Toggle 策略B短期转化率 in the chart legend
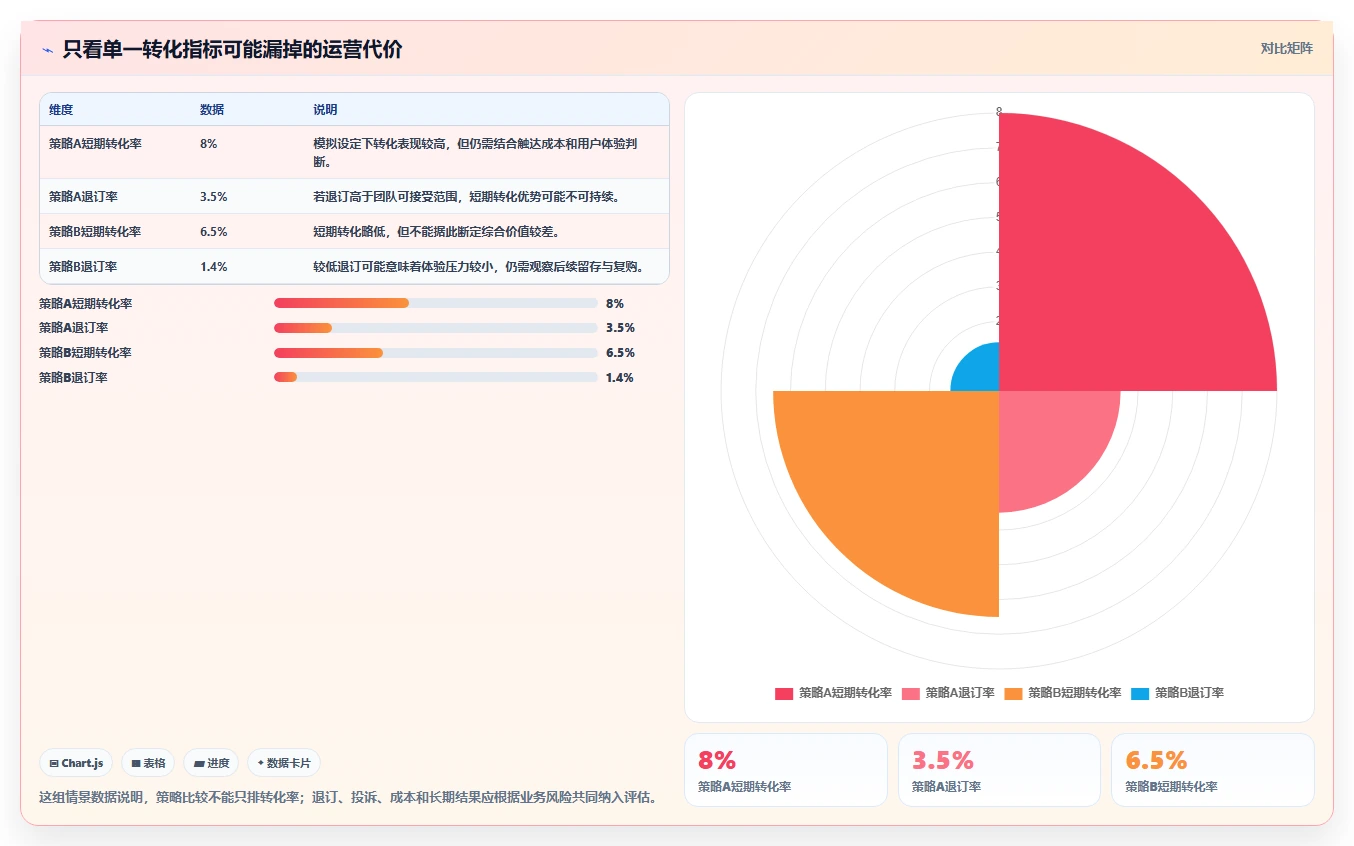The width and height of the screenshot is (1354, 846). (1063, 693)
